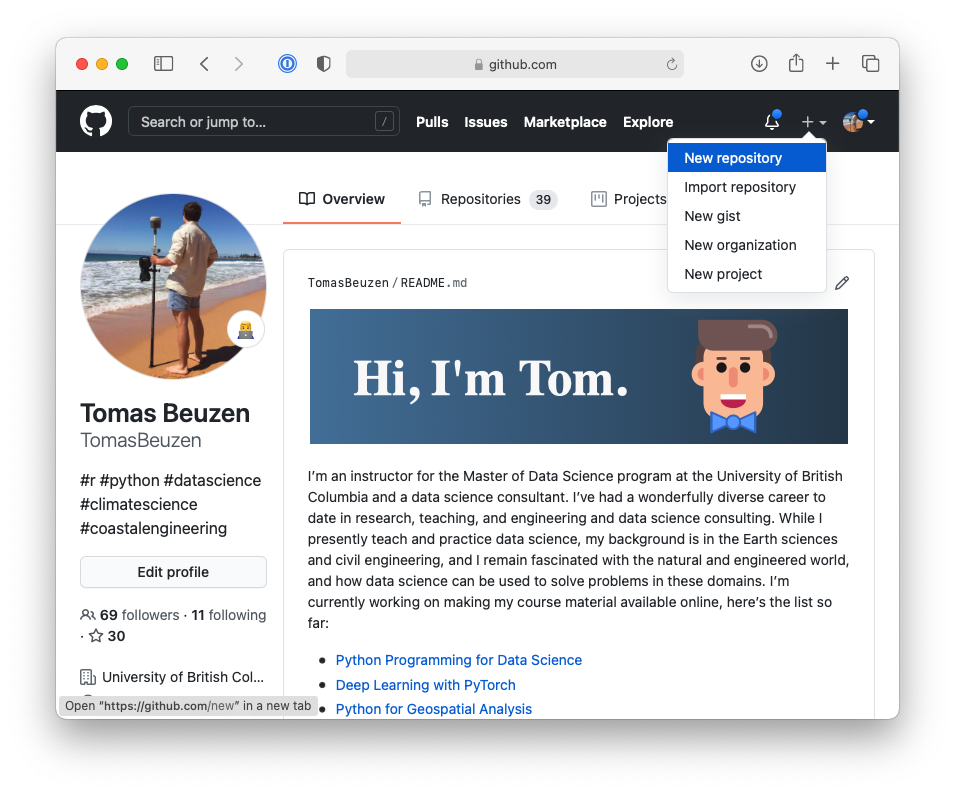Click the 30 stars count
The height and width of the screenshot is (793, 955).
click(x=116, y=636)
